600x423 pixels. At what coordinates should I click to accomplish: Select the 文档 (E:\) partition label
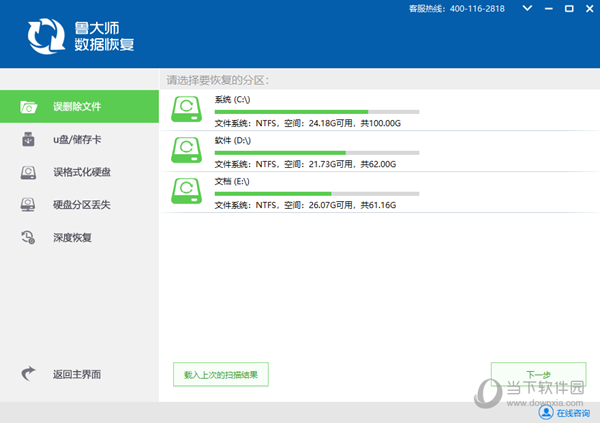pos(232,181)
